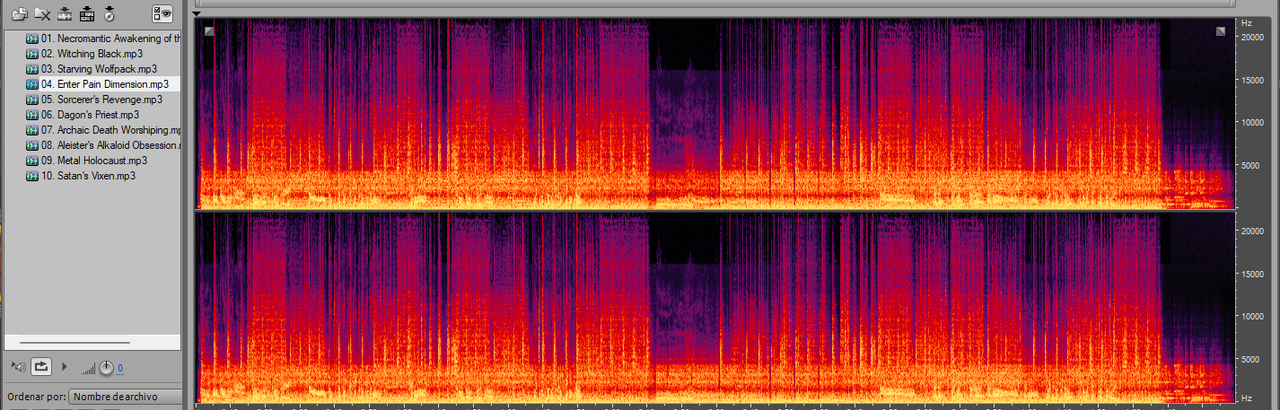Click the Insert Into CD List icon
The image size is (1280, 410).
pos(87,13)
